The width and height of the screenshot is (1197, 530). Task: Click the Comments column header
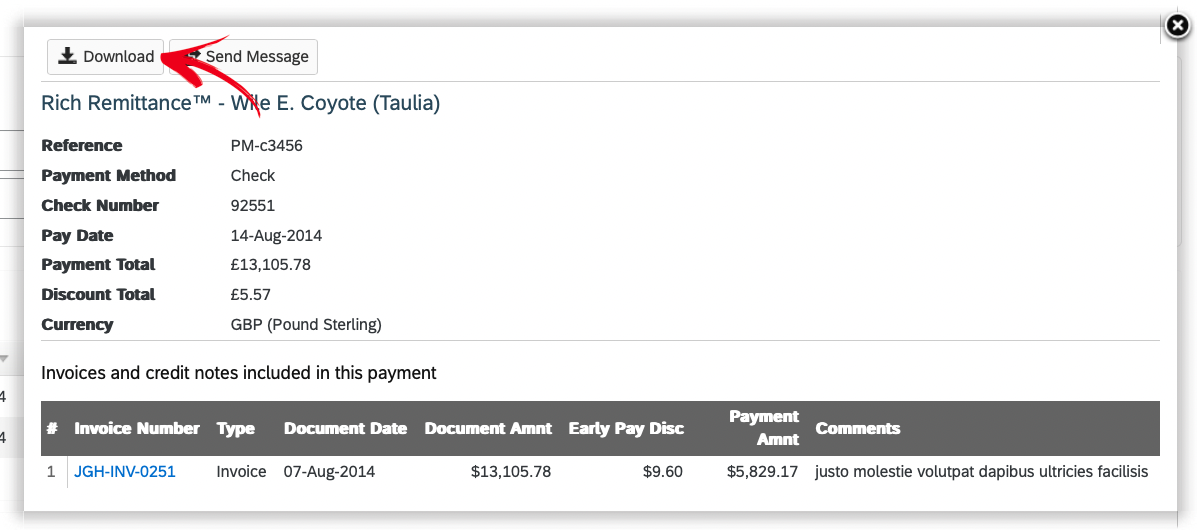[x=857, y=428]
